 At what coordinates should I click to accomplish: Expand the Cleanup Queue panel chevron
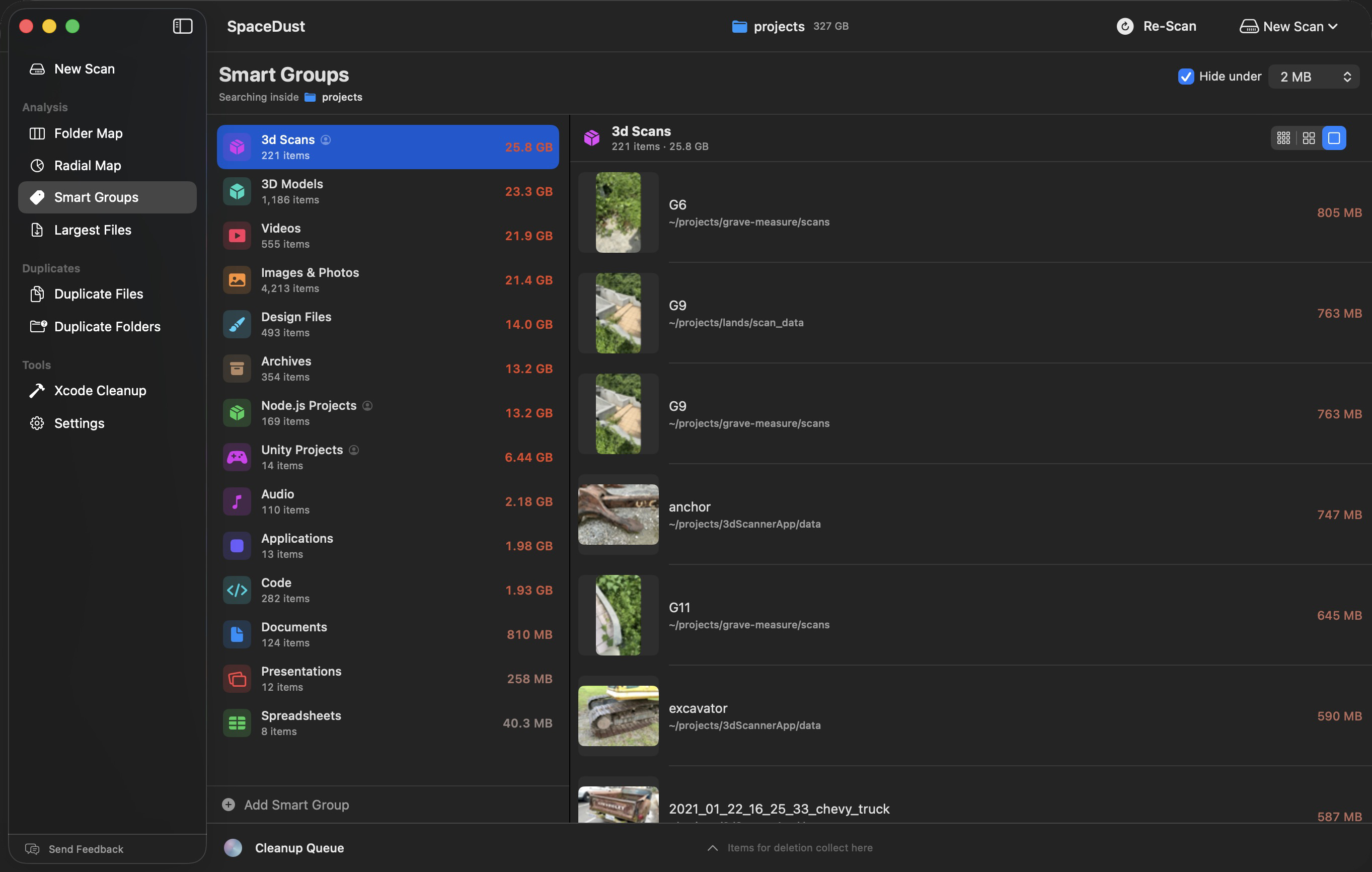(712, 847)
